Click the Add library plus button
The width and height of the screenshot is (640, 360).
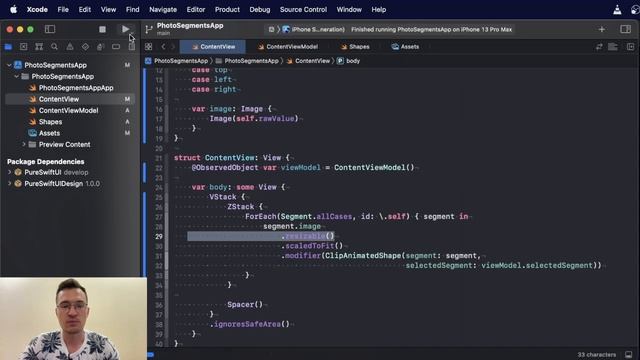pos(602,29)
